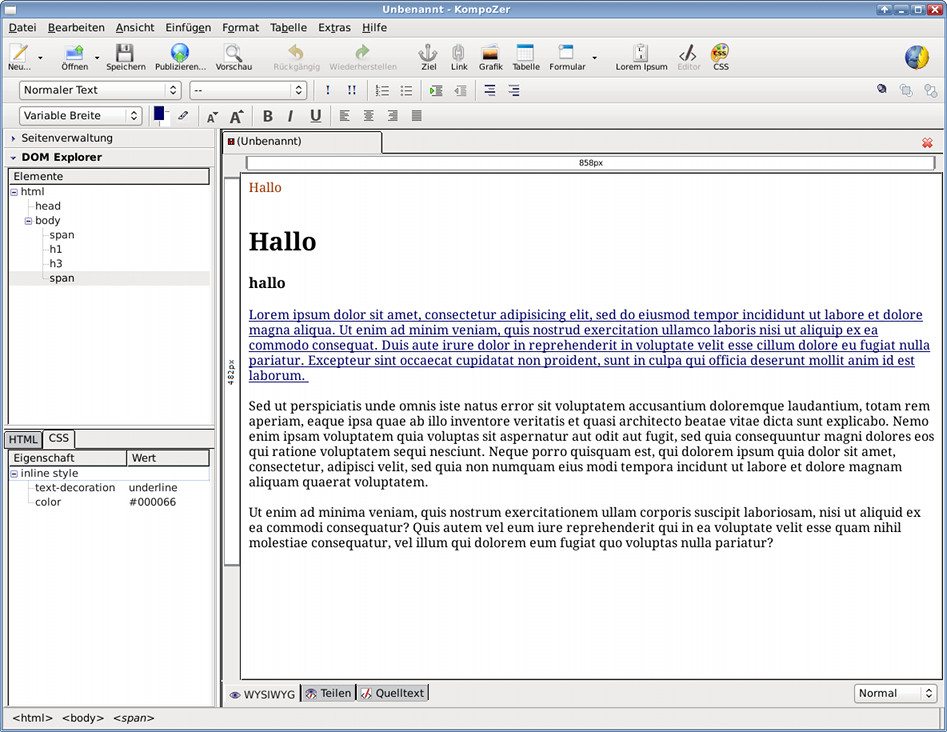Click the Vorschau preview icon

coord(233,54)
